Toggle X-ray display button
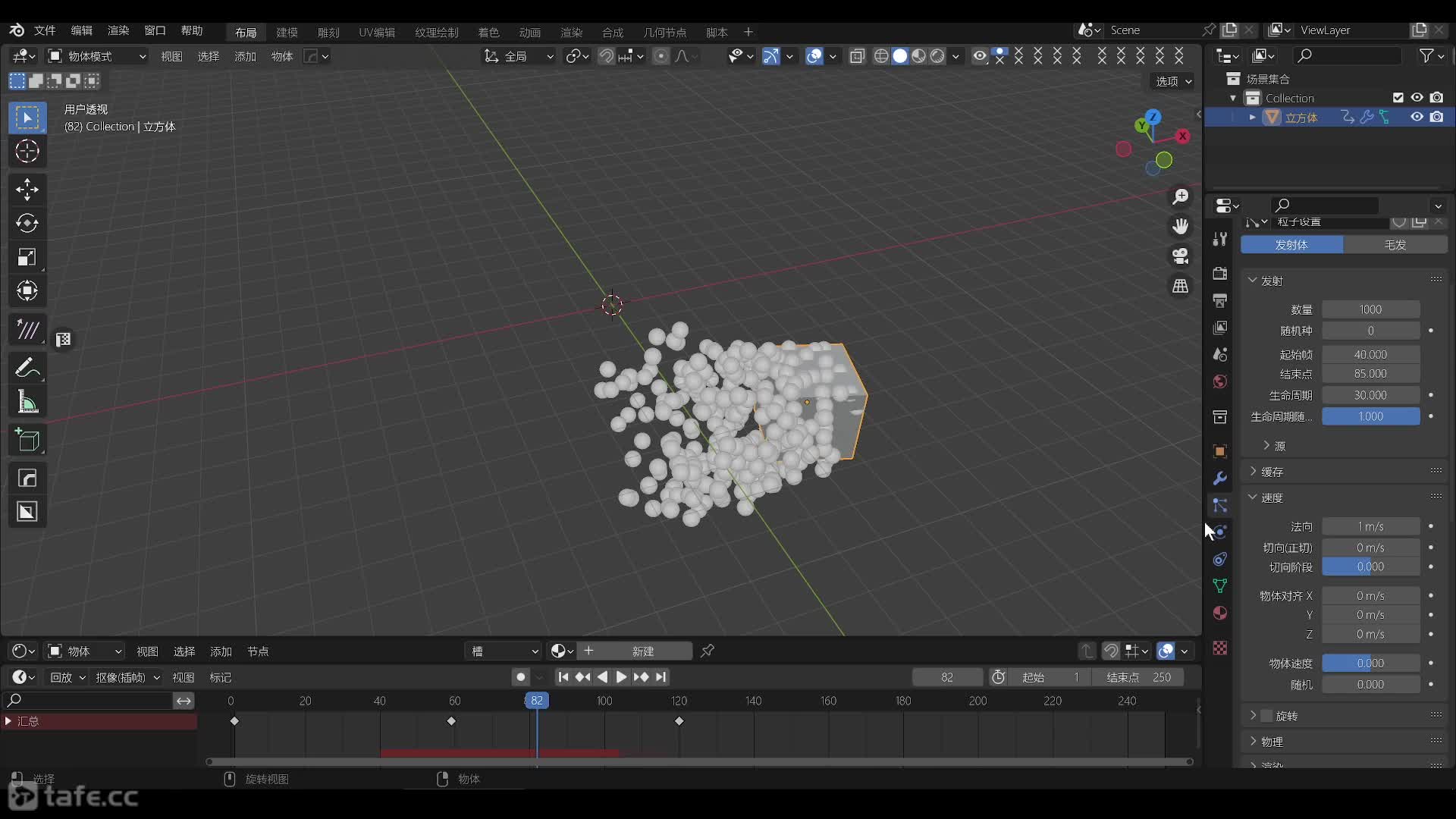Viewport: 1456px width, 819px height. pos(857,56)
